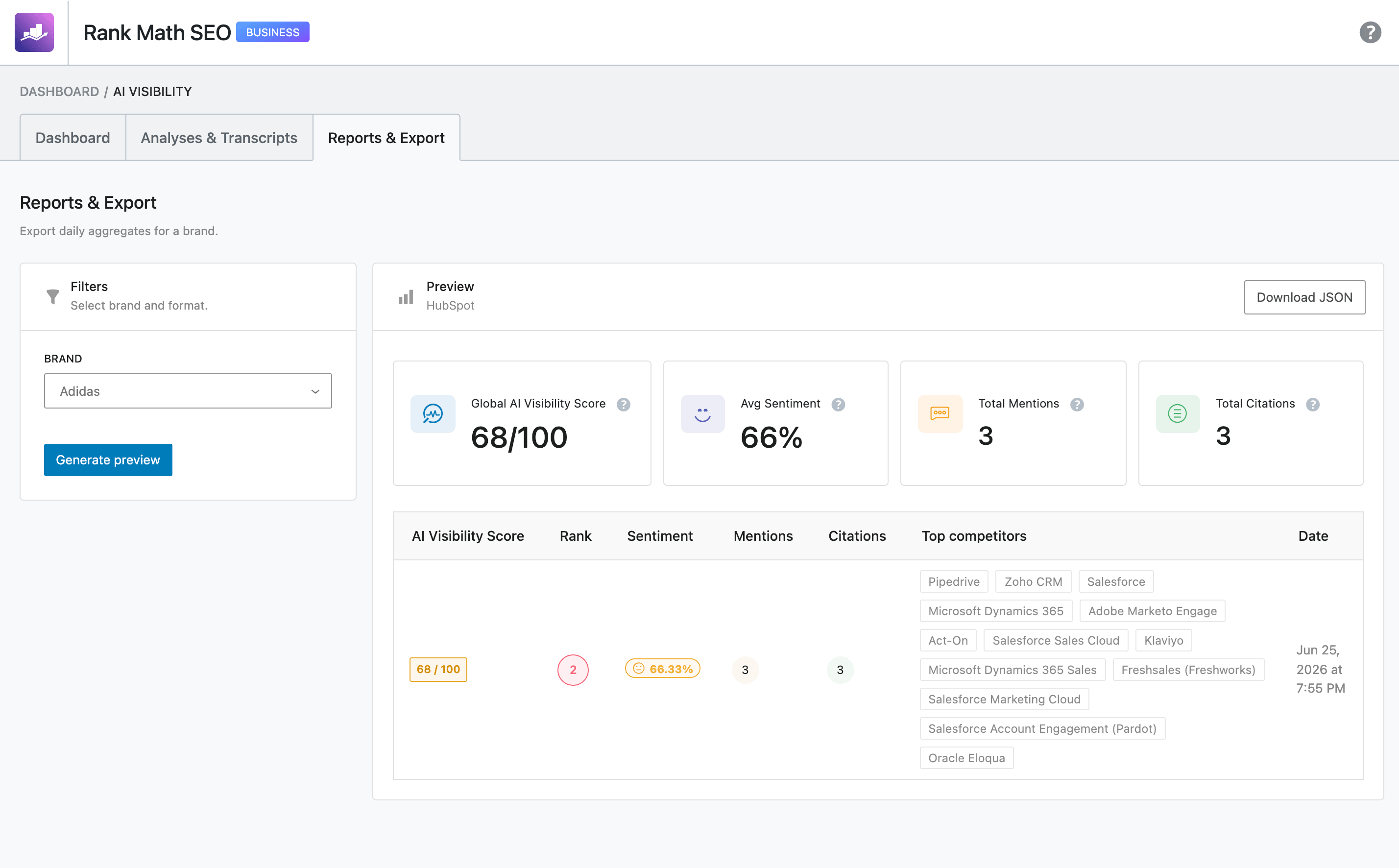
Task: Click the smiley icon in 66.33% badge
Action: (638, 668)
